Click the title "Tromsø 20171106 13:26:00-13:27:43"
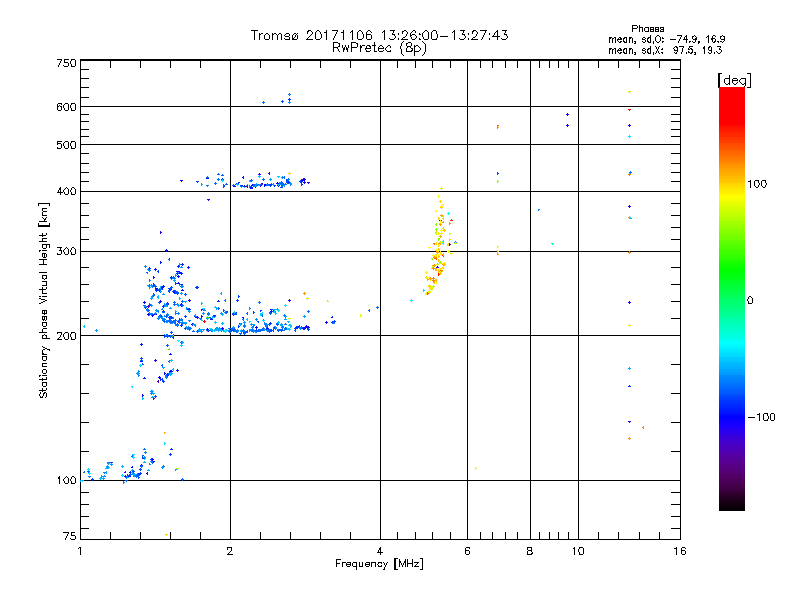The height and width of the screenshot is (600, 800). coord(379,35)
